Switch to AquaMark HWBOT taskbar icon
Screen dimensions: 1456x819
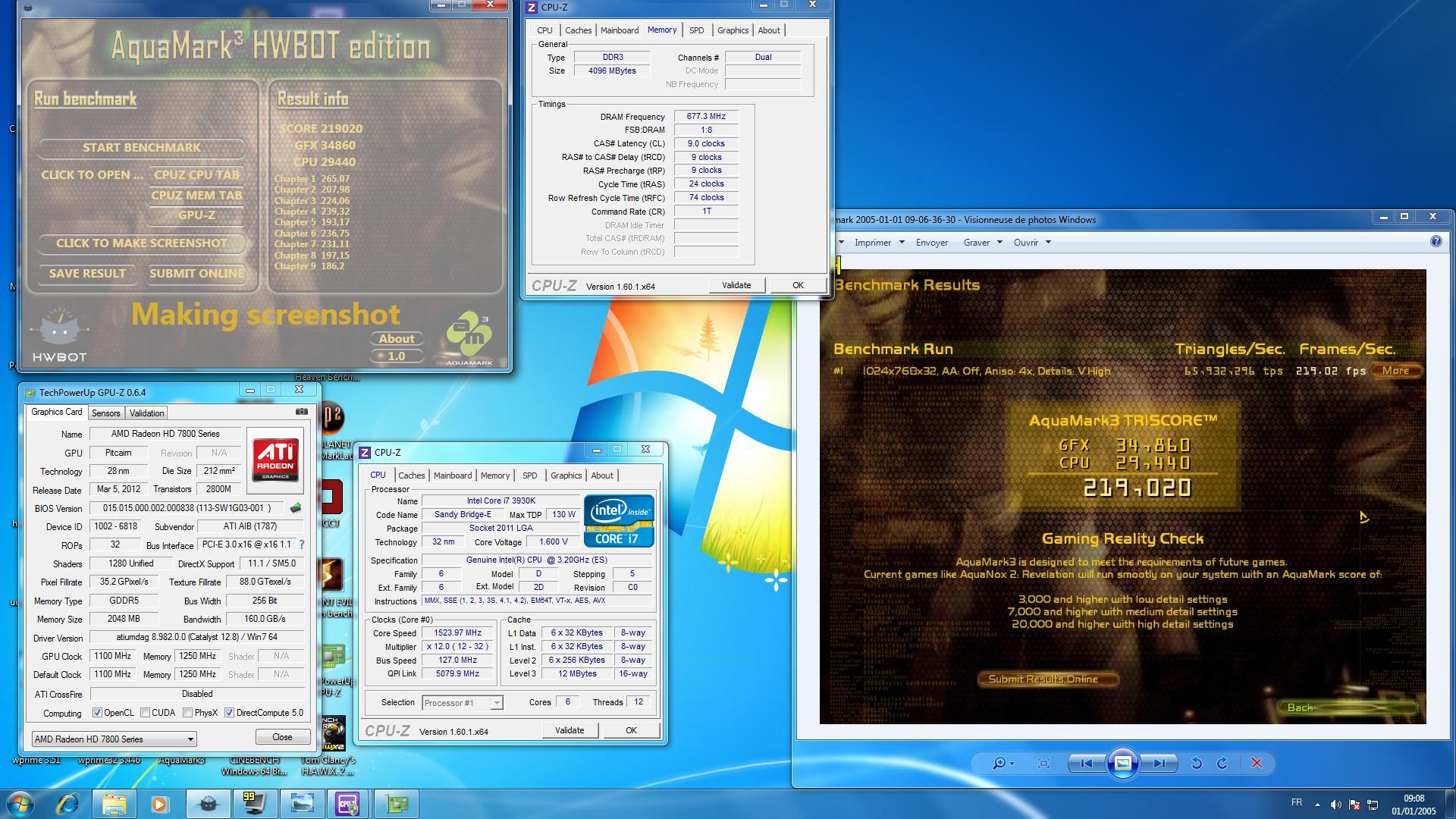click(x=208, y=803)
